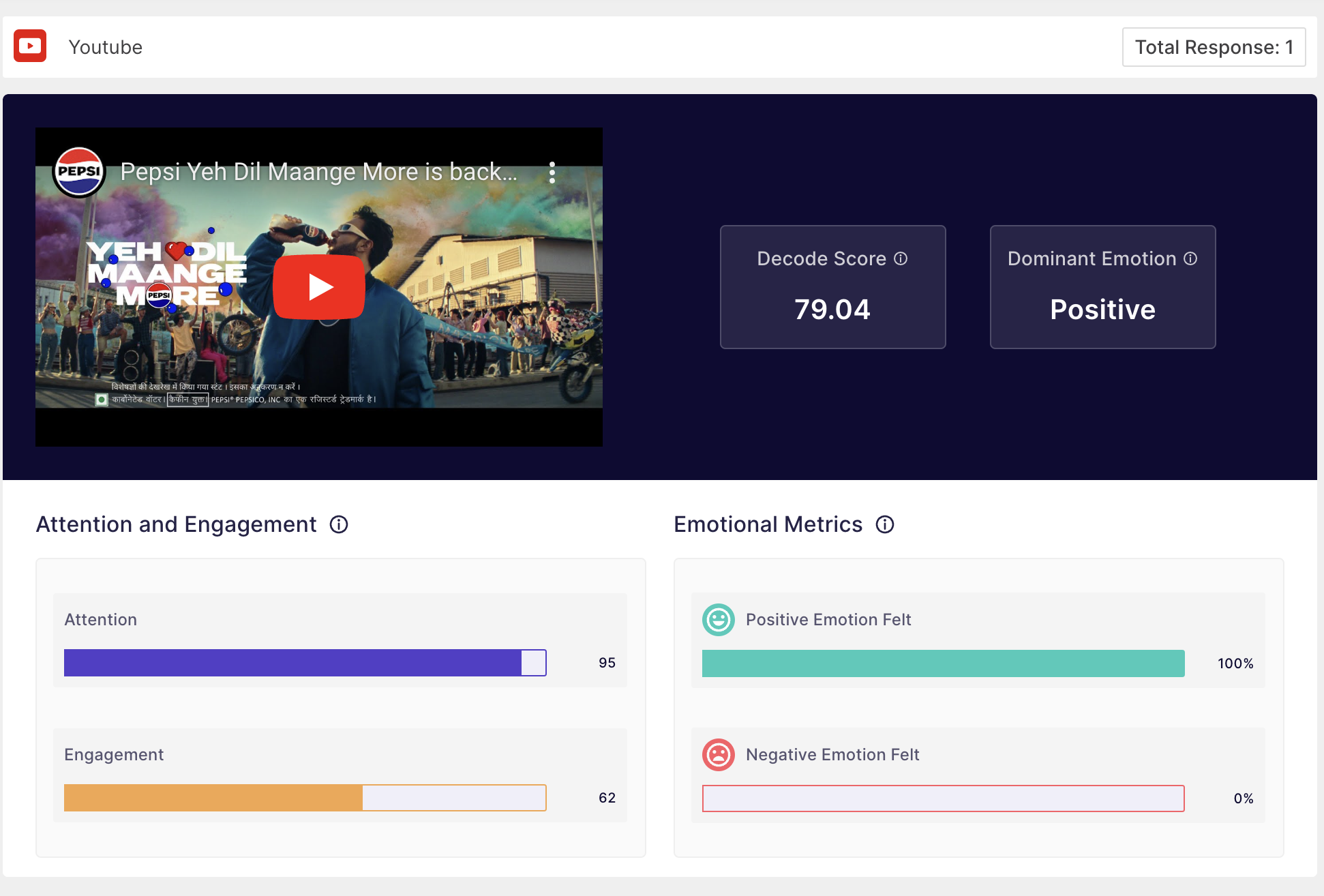Select the Decode Score value 79.04
1324x896 pixels.
tap(832, 310)
